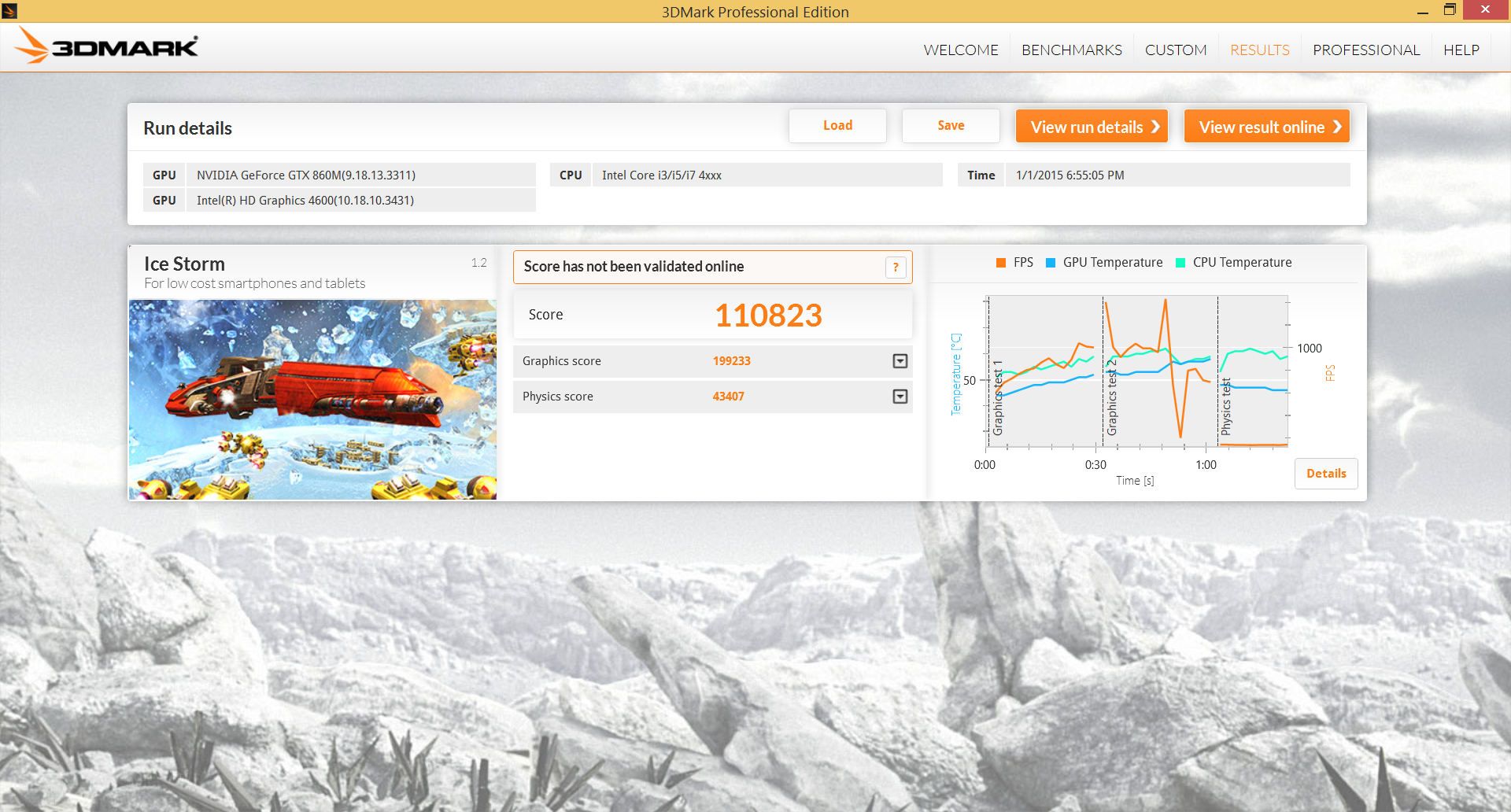Click the Graphics score value 199233

[731, 361]
